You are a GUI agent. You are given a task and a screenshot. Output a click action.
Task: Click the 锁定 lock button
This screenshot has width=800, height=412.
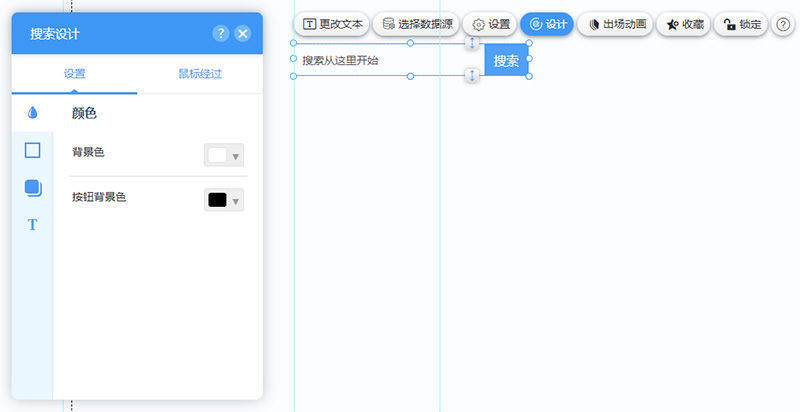741,24
